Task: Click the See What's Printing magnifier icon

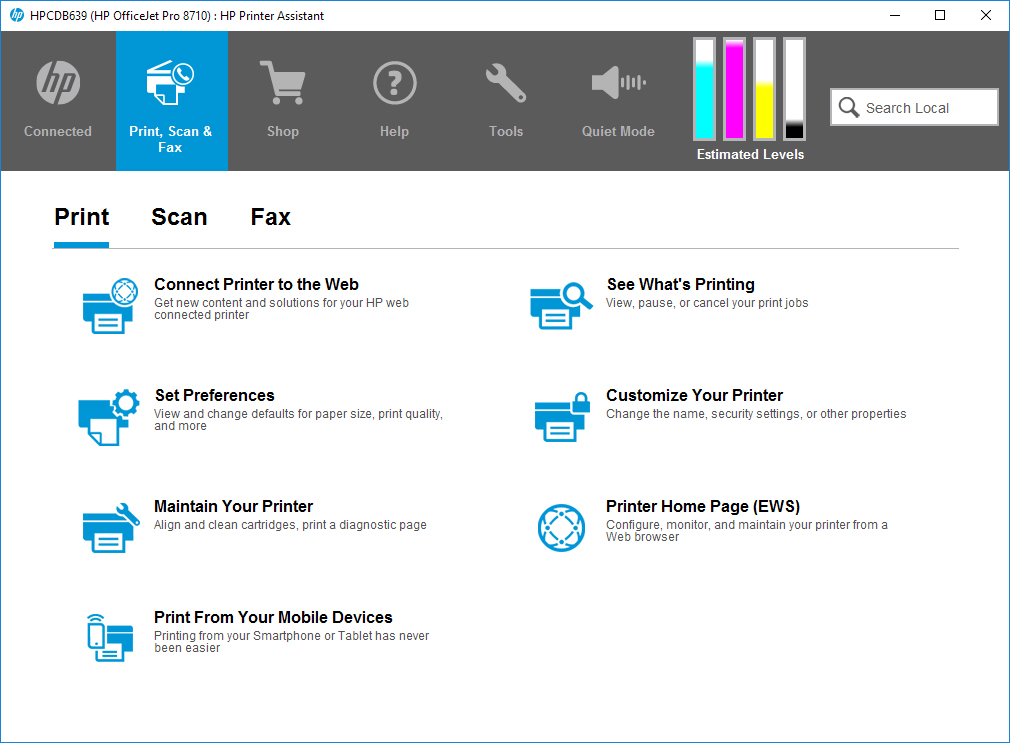Action: tap(560, 305)
